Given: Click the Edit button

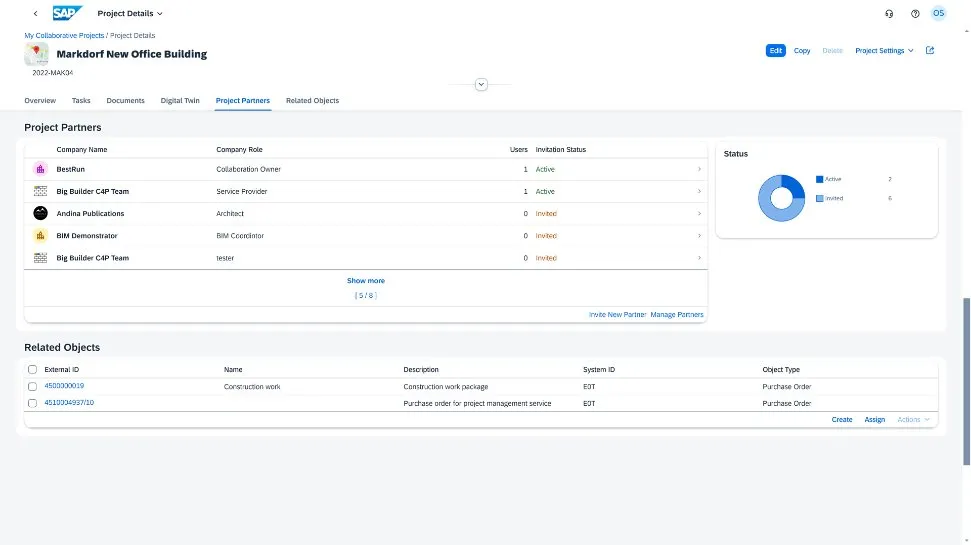Looking at the screenshot, I should tap(775, 51).
